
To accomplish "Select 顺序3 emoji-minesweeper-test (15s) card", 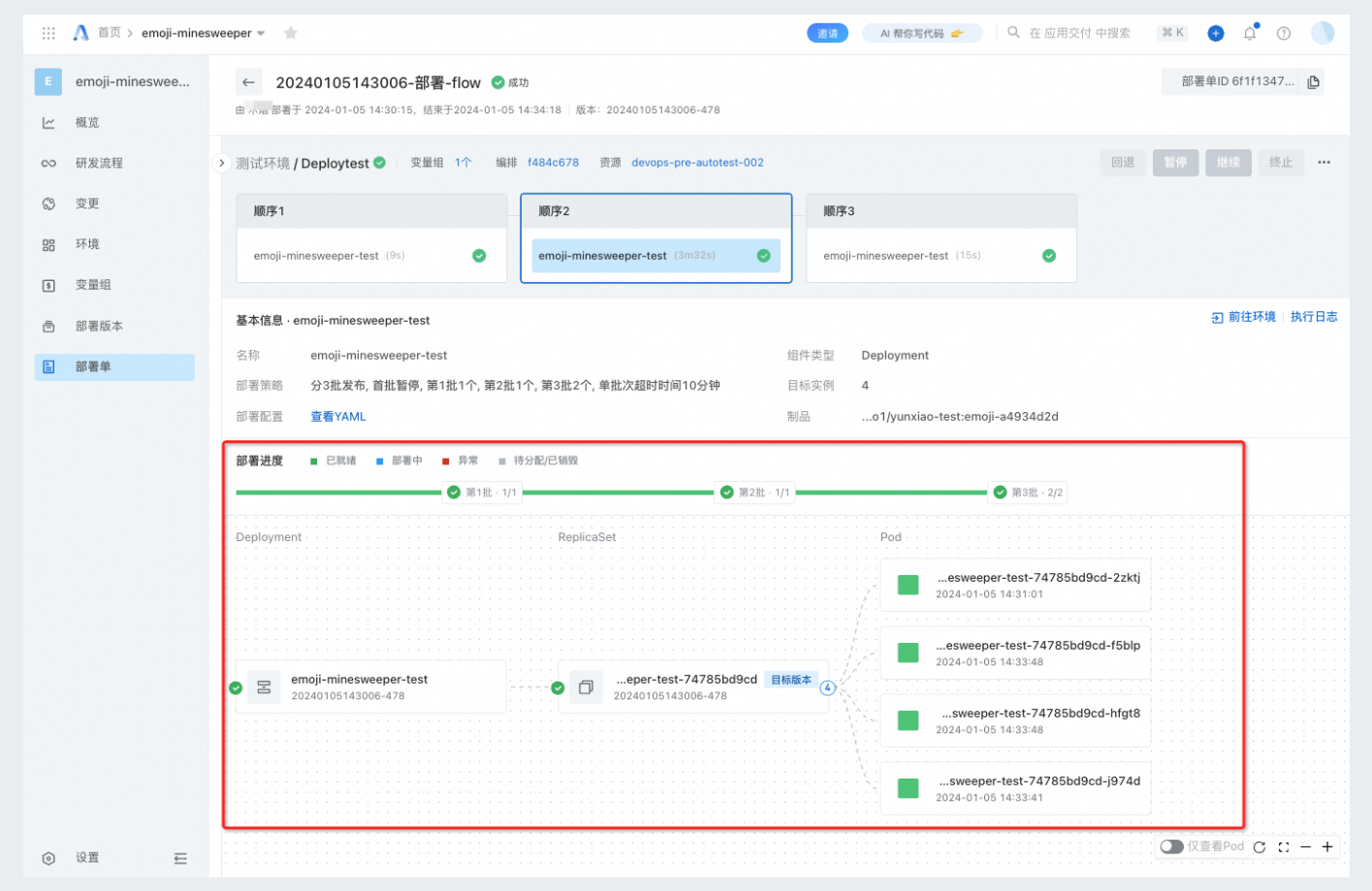I will [941, 256].
